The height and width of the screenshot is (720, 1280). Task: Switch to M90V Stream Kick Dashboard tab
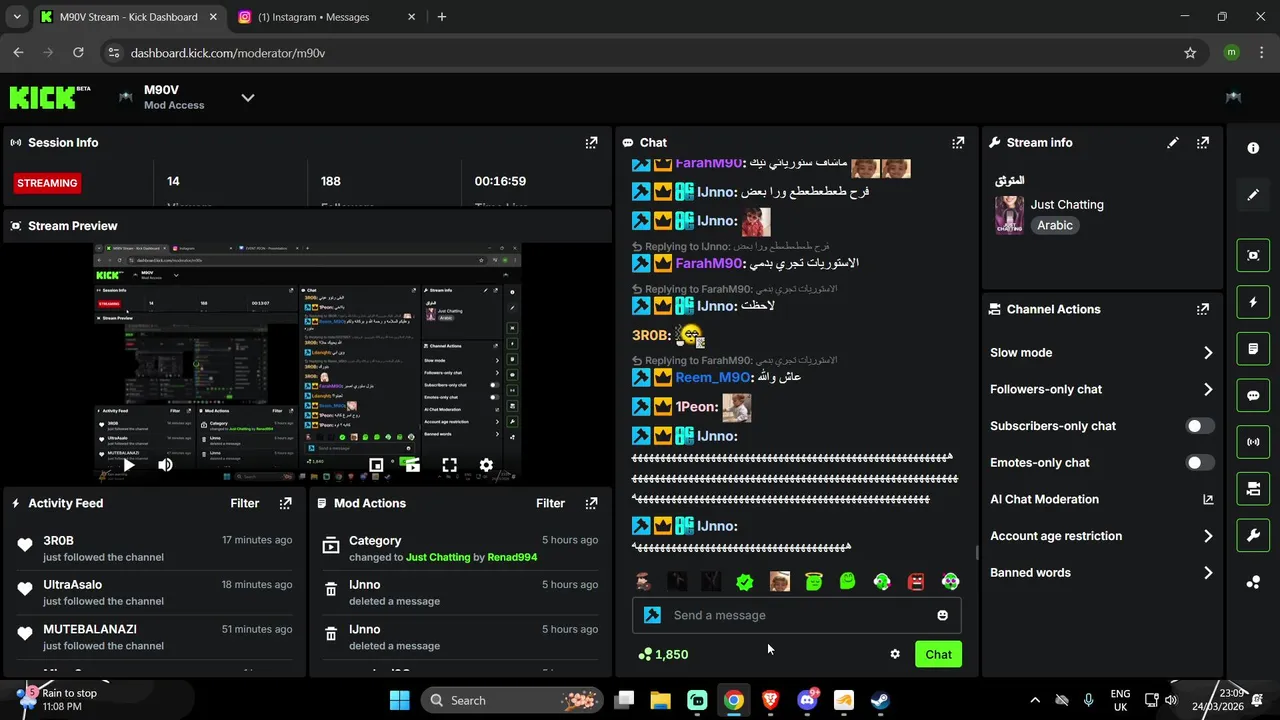tap(129, 17)
